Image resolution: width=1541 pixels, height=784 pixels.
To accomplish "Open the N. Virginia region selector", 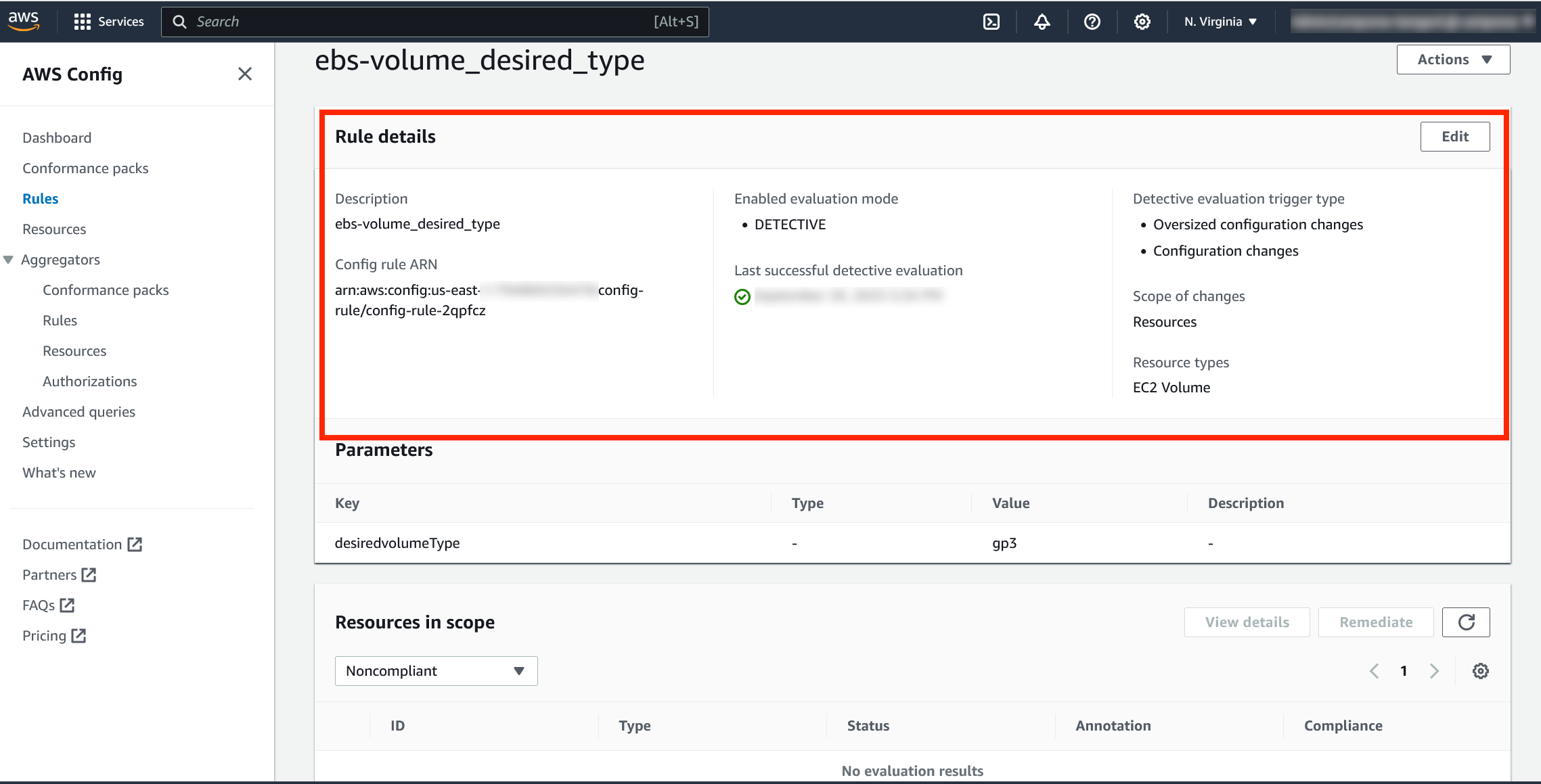I will [x=1219, y=21].
